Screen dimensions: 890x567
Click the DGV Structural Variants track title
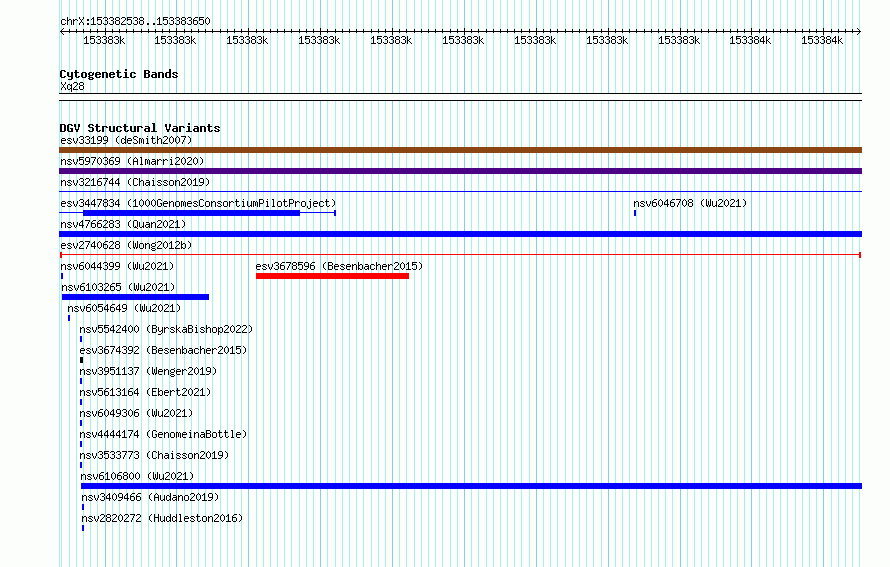(140, 128)
